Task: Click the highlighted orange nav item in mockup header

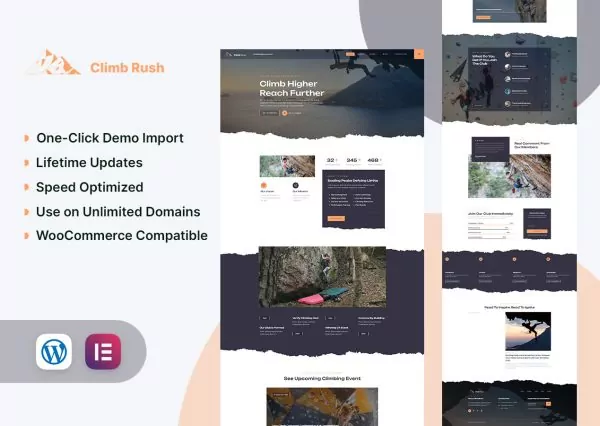Action: [x=350, y=54]
